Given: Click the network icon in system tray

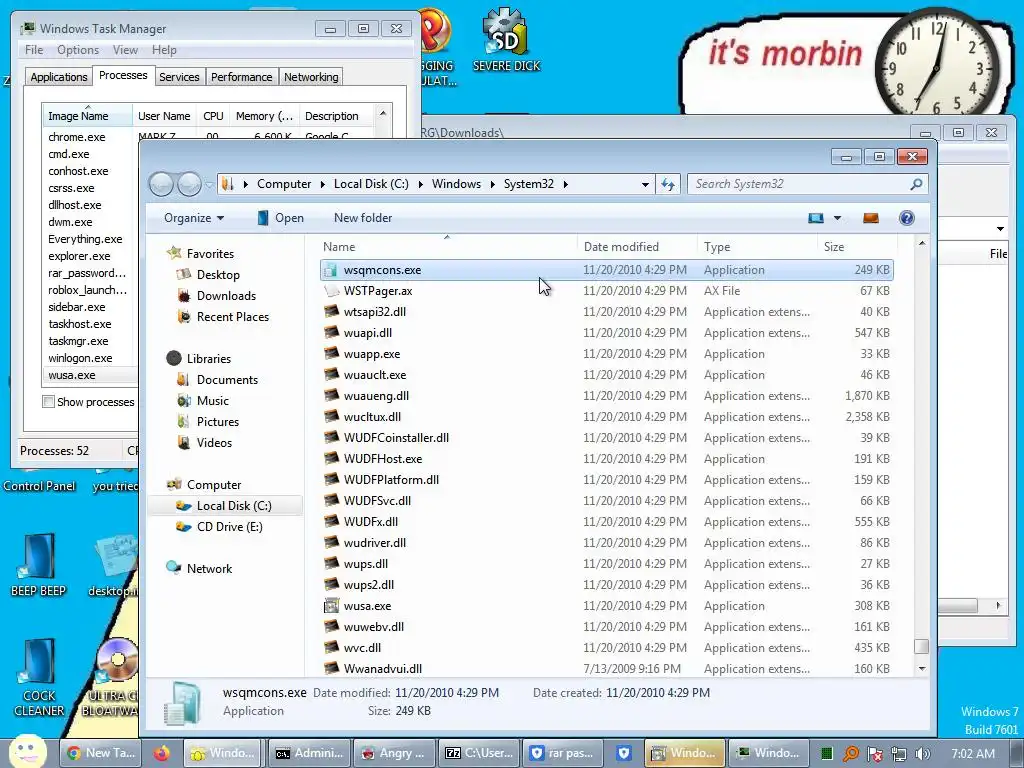Looking at the screenshot, I should [x=899, y=754].
